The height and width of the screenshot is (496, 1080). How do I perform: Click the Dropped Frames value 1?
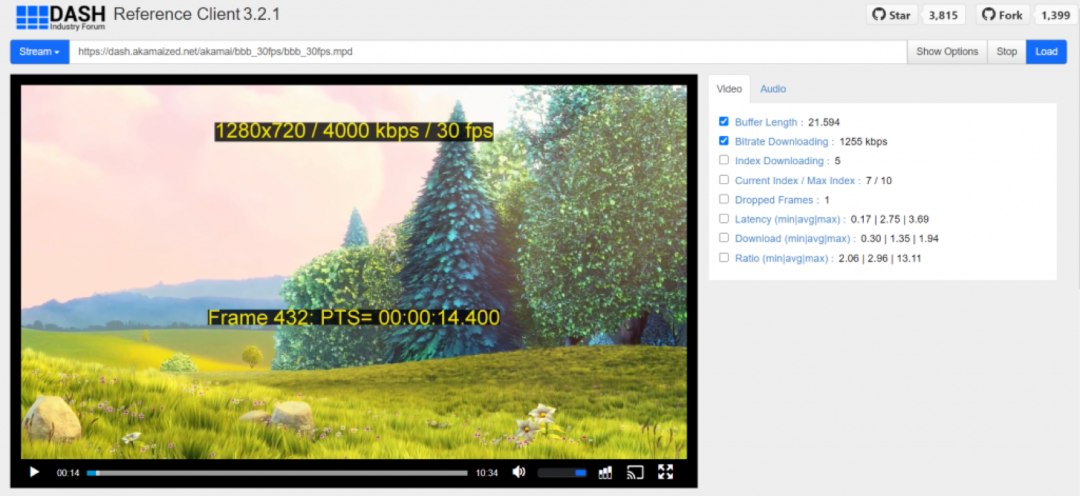[827, 200]
